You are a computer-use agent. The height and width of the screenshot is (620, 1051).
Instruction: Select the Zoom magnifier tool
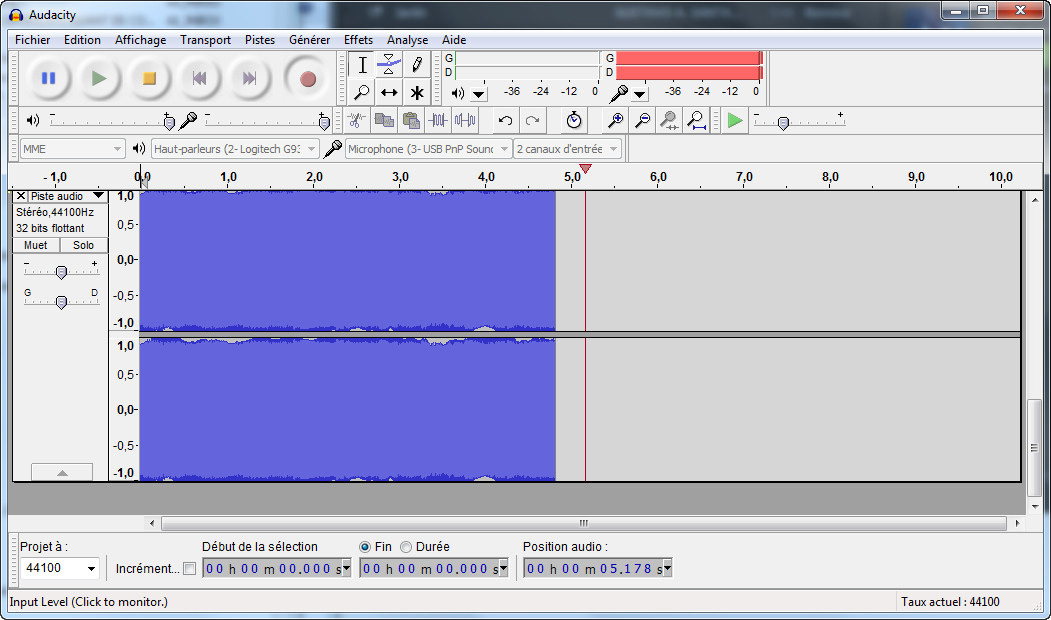[x=362, y=92]
